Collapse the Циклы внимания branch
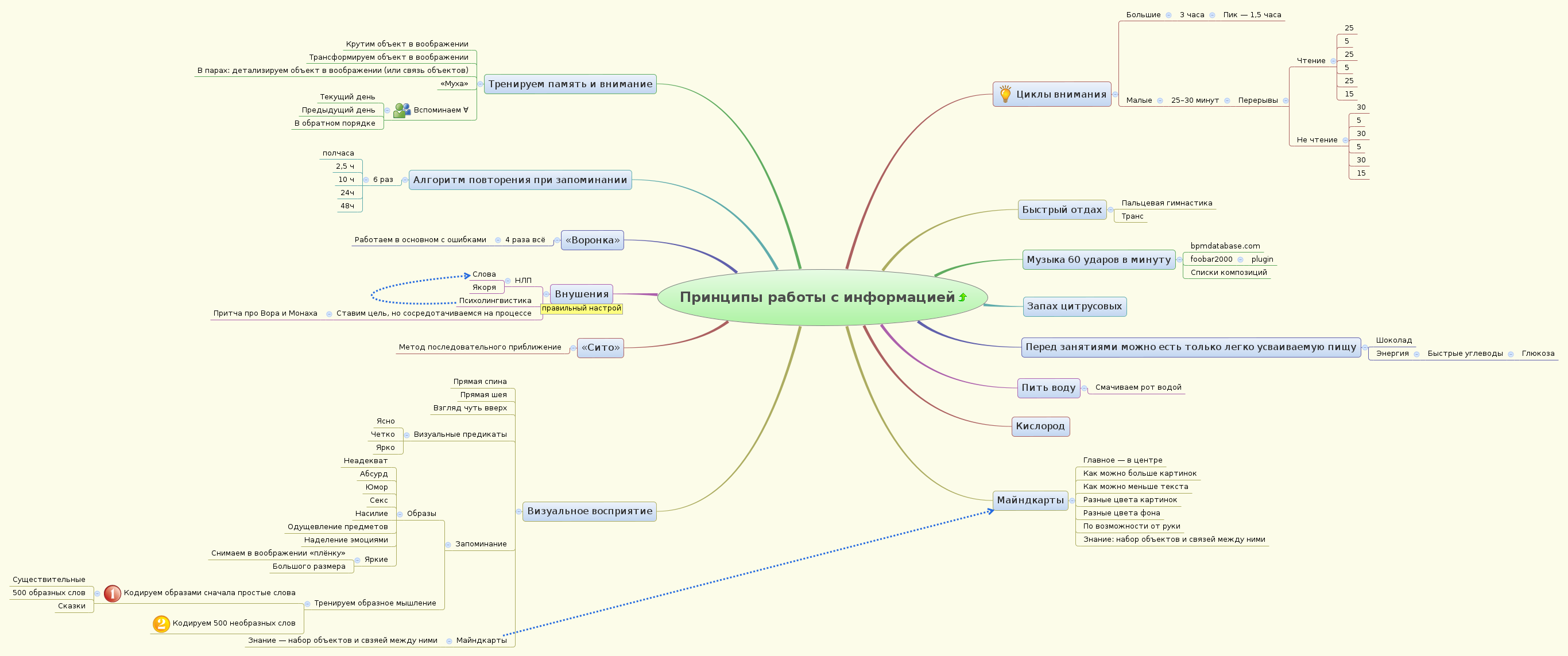This screenshot has height=656, width=1568. (x=1115, y=94)
